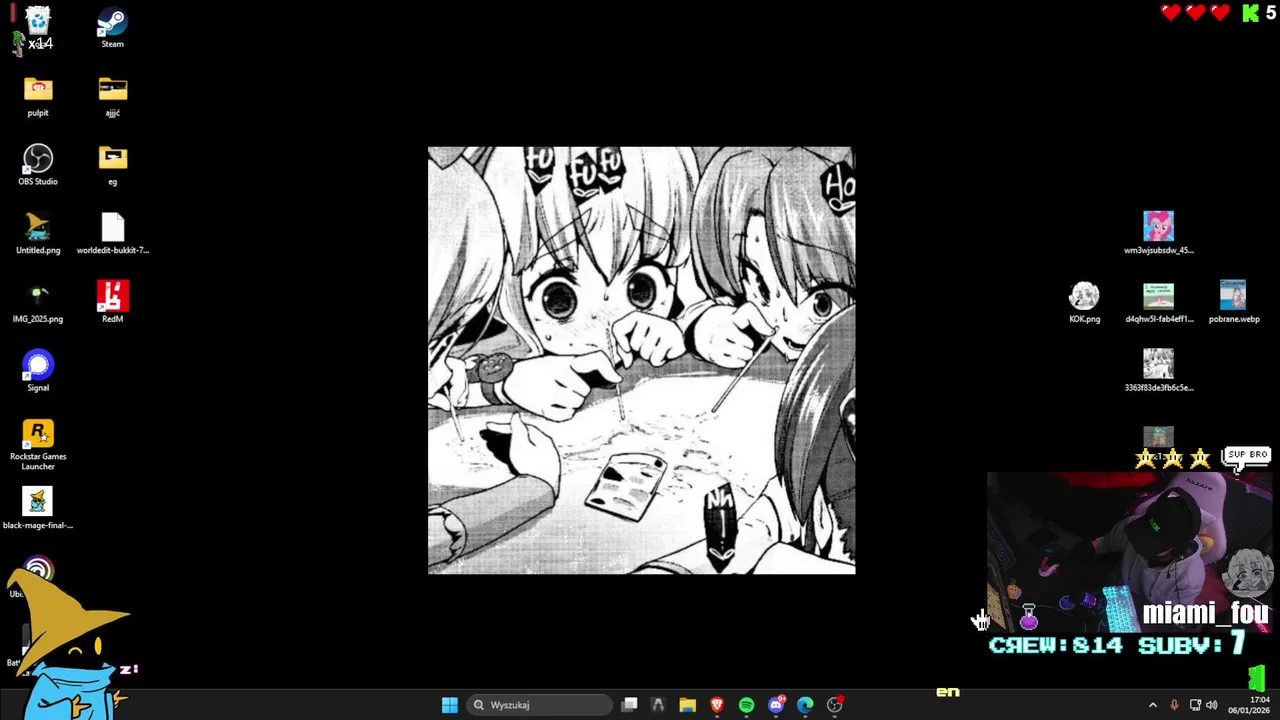Open the volume control tray icon
Screen dimensions: 1280x720
coord(1212,705)
